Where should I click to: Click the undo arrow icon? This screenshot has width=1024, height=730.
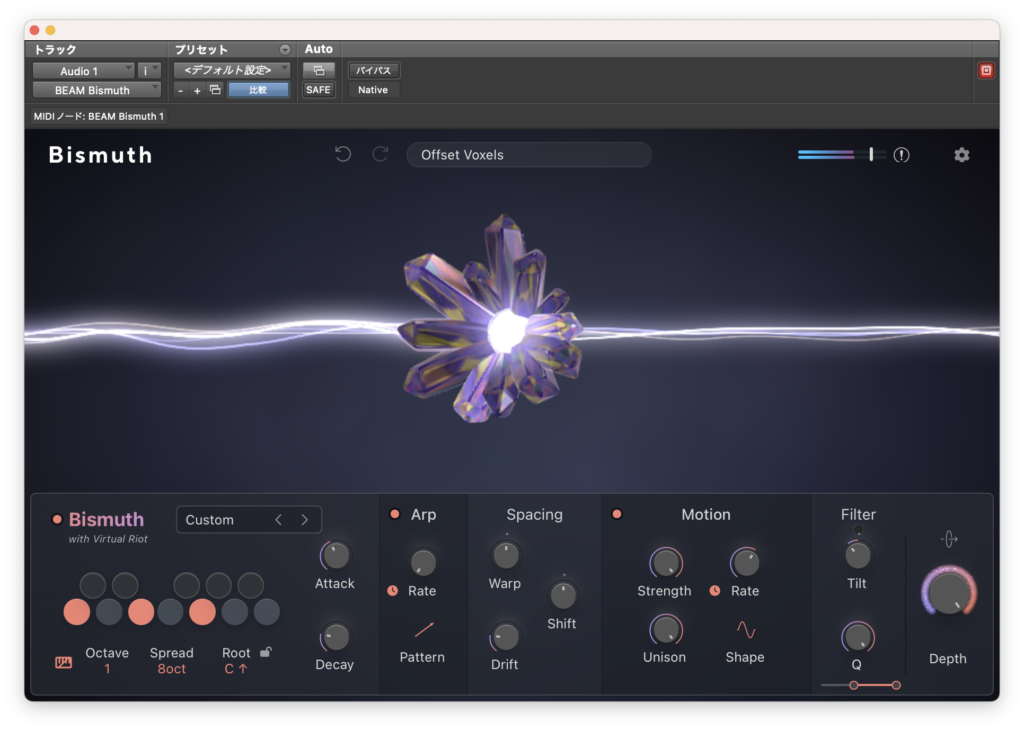(343, 155)
